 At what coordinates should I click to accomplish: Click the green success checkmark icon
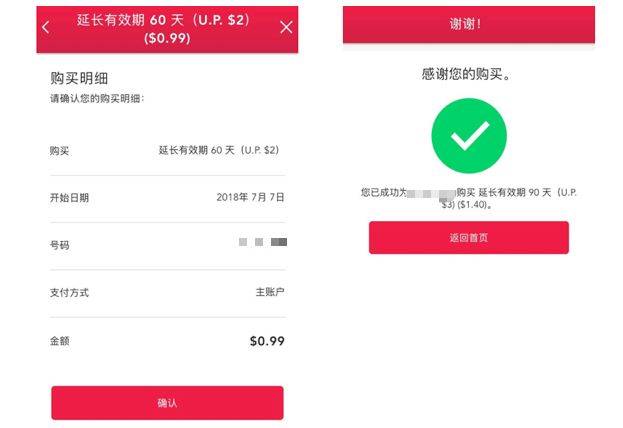tap(468, 134)
